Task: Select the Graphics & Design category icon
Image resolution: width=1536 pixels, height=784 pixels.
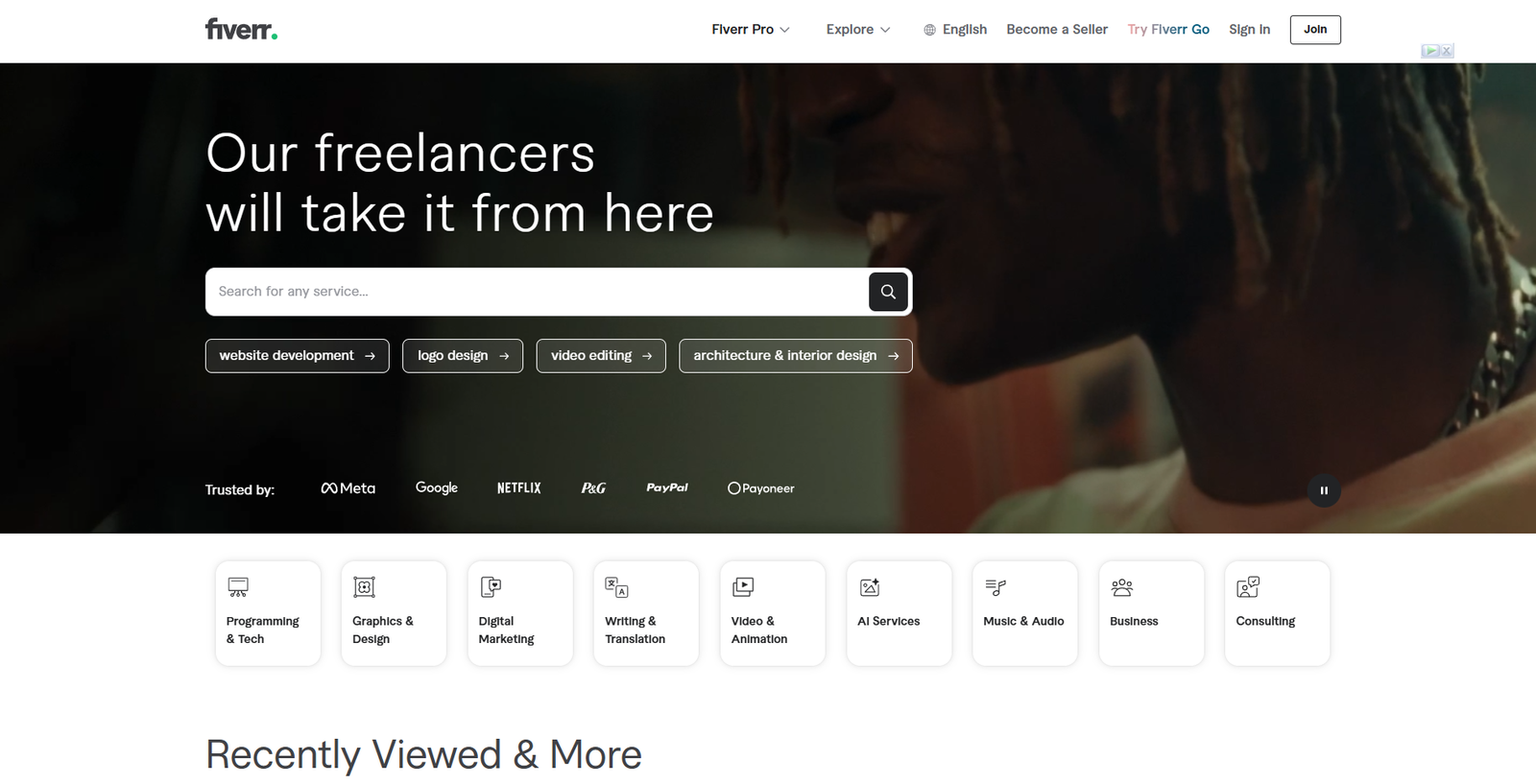Action: coord(364,587)
